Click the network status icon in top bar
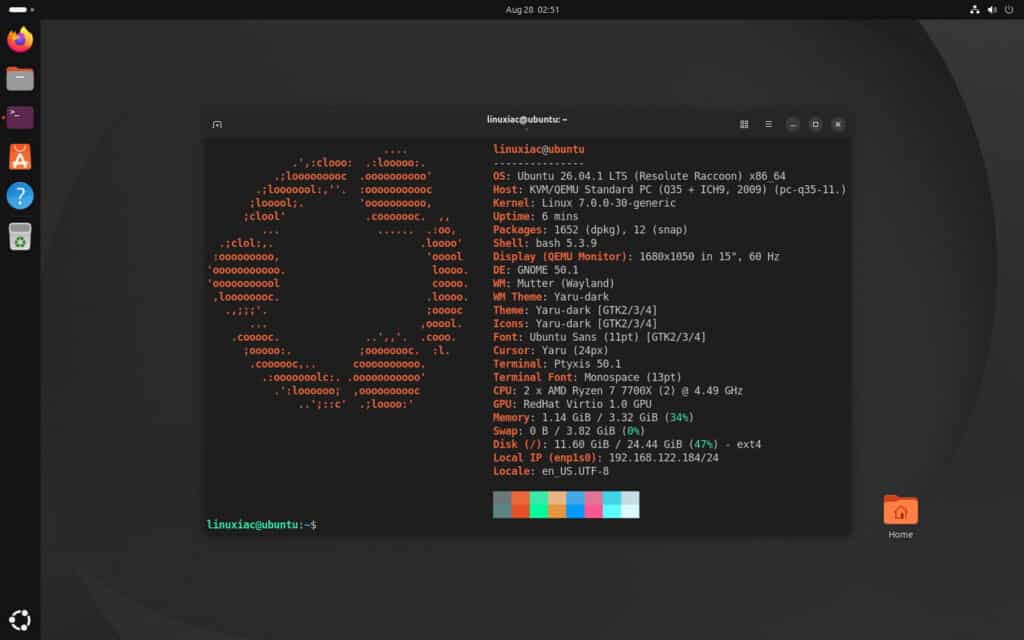This screenshot has height=640, width=1024. click(974, 10)
